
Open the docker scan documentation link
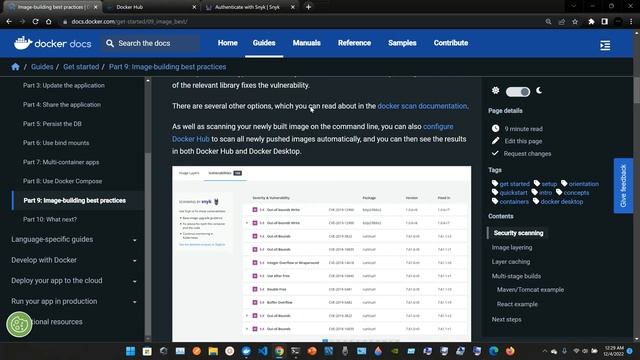tap(422, 106)
